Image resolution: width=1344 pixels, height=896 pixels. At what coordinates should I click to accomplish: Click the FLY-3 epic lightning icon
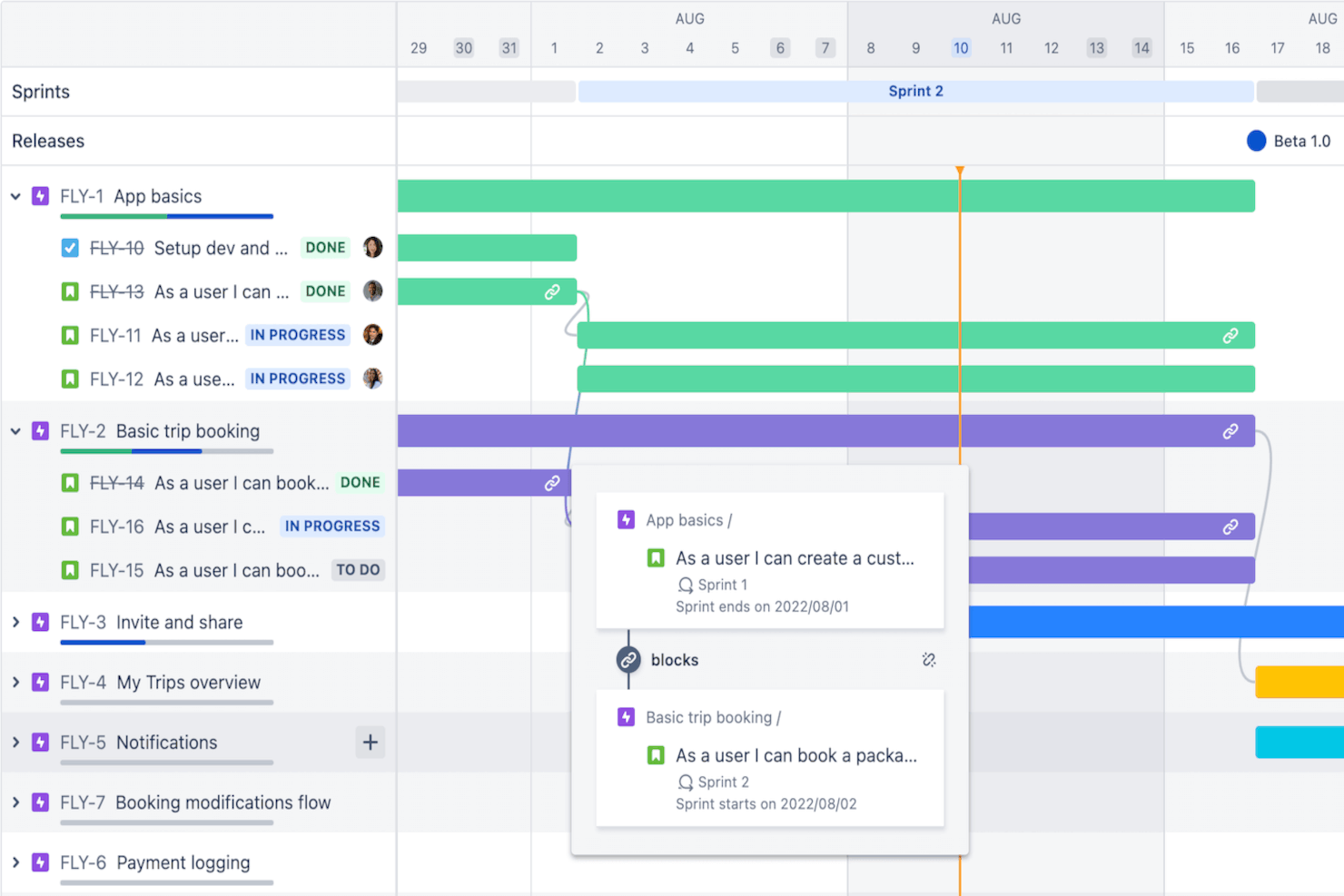pos(40,622)
